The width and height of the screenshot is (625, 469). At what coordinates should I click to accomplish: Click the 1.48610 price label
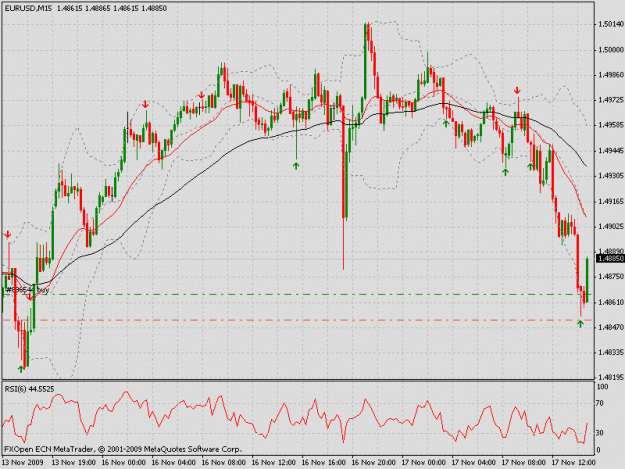(x=610, y=302)
